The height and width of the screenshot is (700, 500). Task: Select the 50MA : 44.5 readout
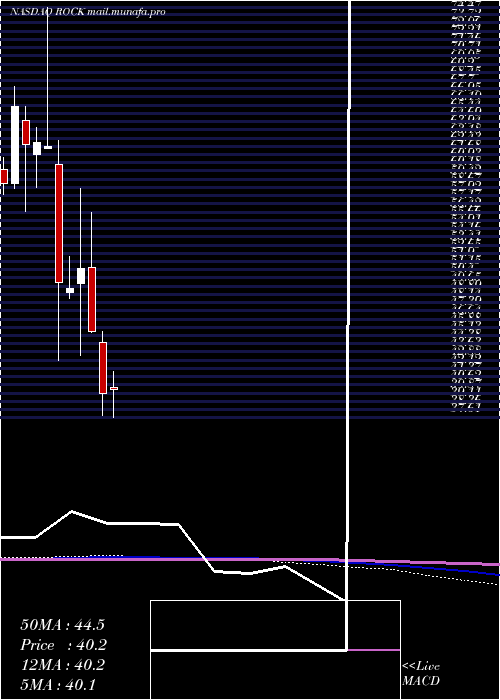point(62,625)
